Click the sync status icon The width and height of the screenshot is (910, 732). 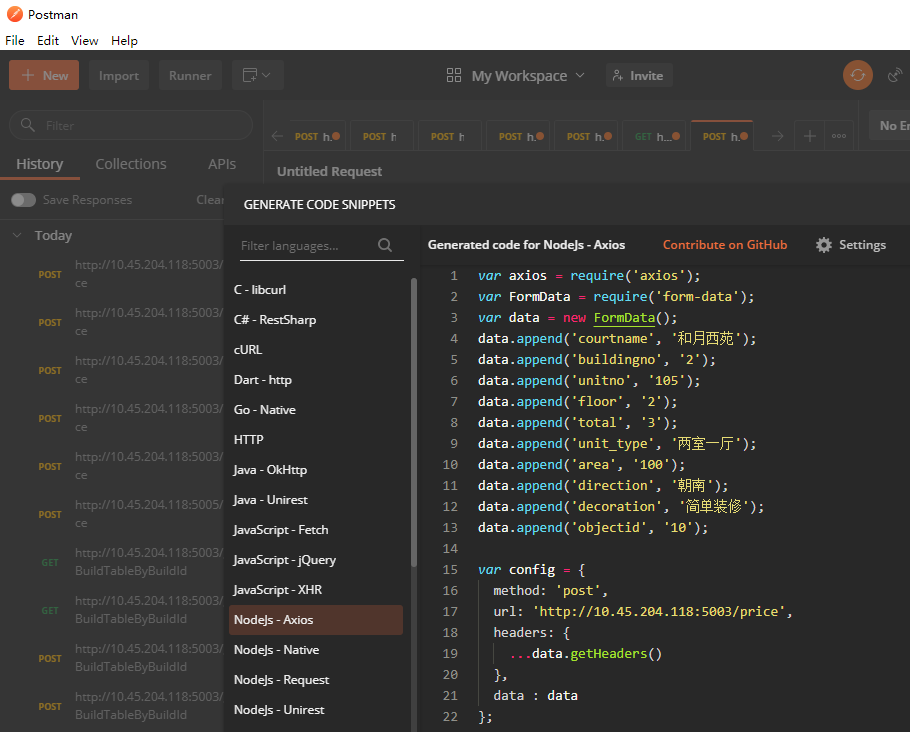pos(857,75)
